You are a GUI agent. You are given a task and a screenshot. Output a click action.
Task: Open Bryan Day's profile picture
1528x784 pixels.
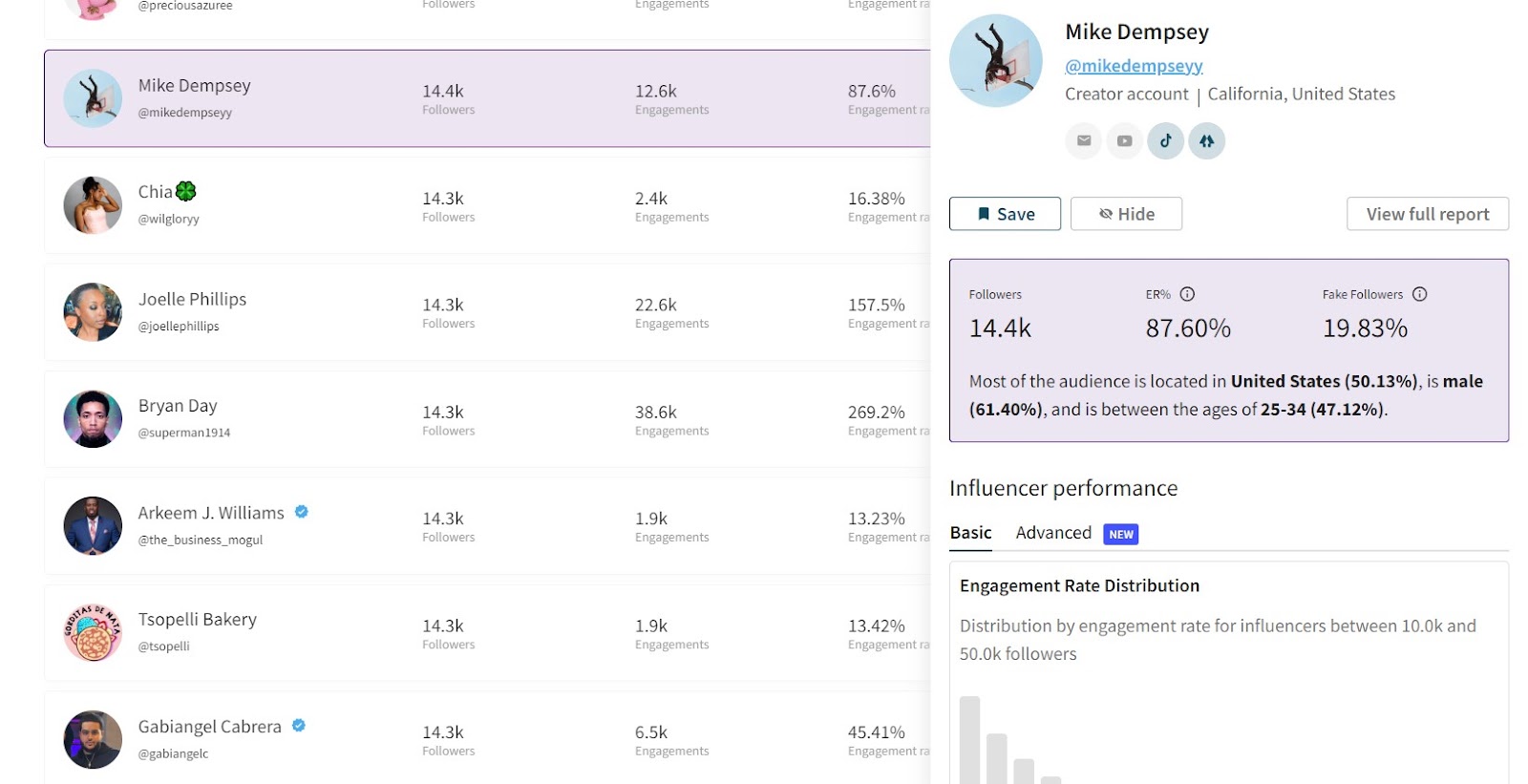(93, 419)
